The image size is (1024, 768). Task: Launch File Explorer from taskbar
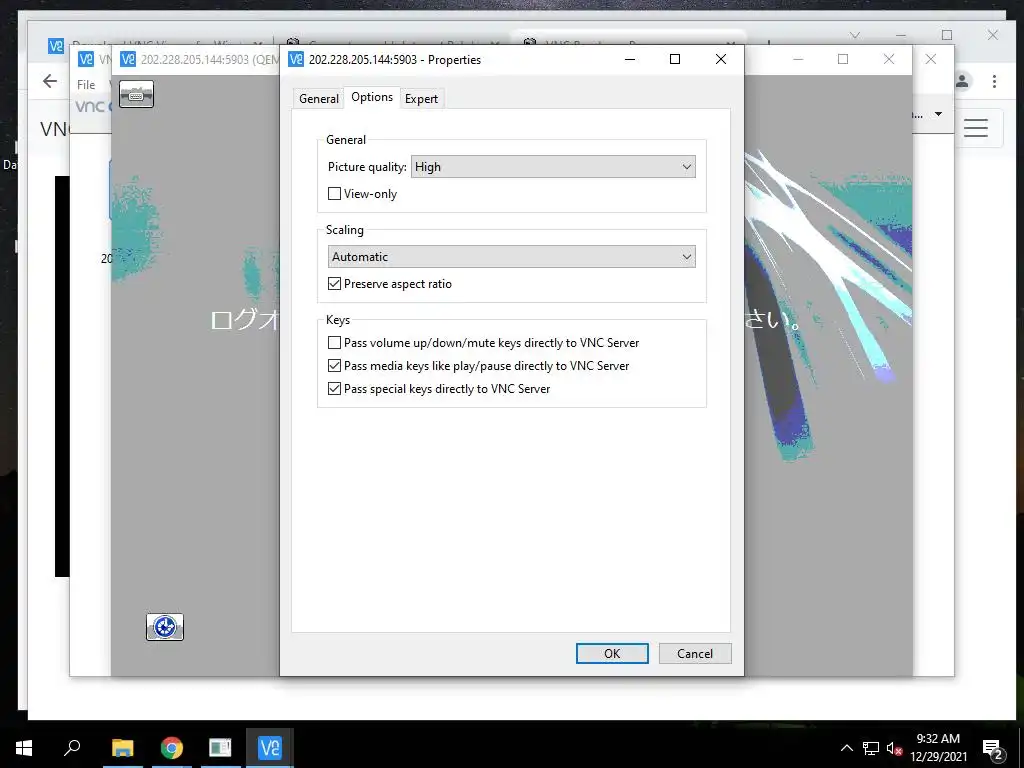point(122,748)
